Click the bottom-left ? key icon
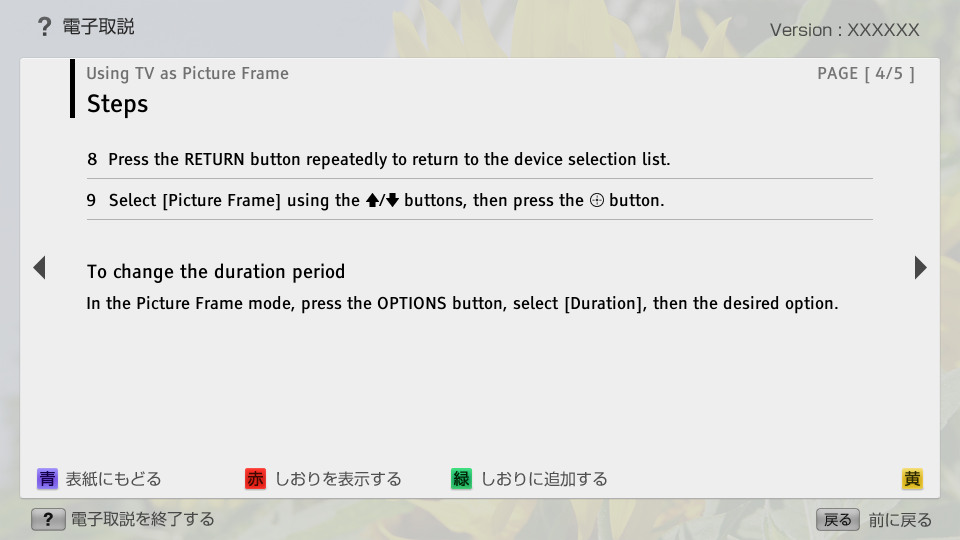Screen dimensions: 960x540 [x=47, y=519]
